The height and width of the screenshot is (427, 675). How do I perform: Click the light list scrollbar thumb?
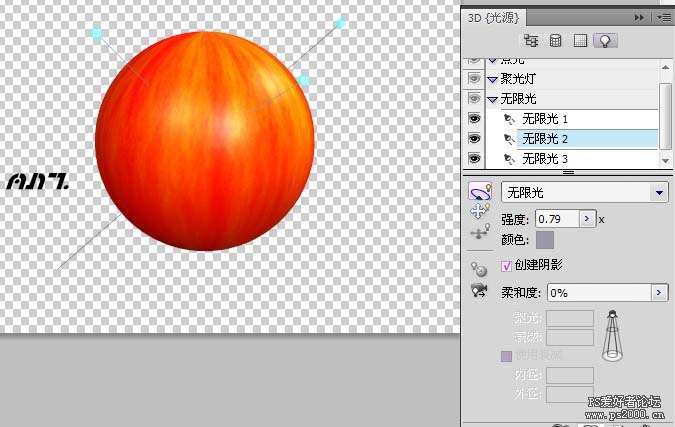pyautogui.click(x=666, y=116)
